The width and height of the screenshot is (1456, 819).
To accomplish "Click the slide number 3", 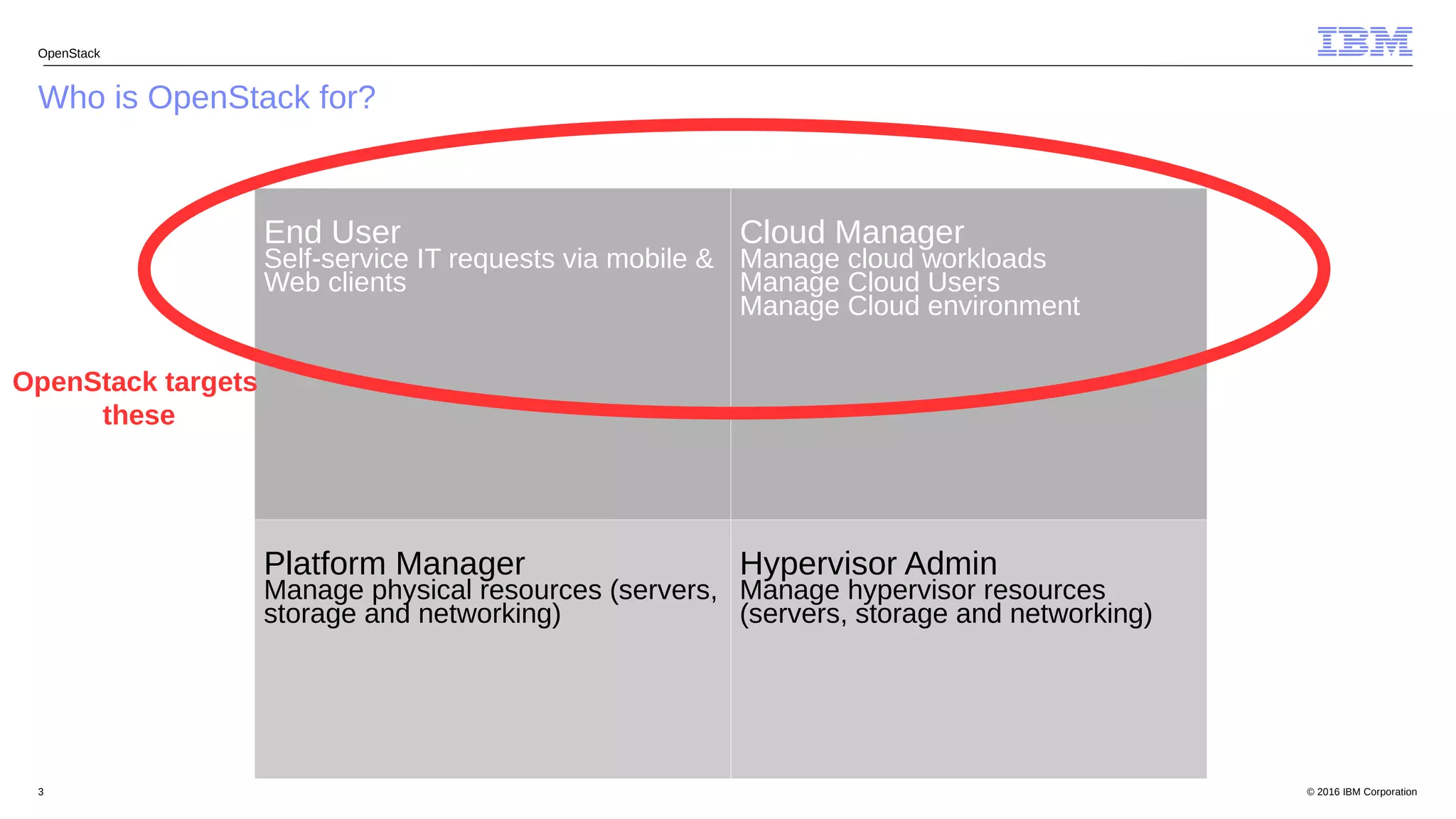I will point(41,792).
